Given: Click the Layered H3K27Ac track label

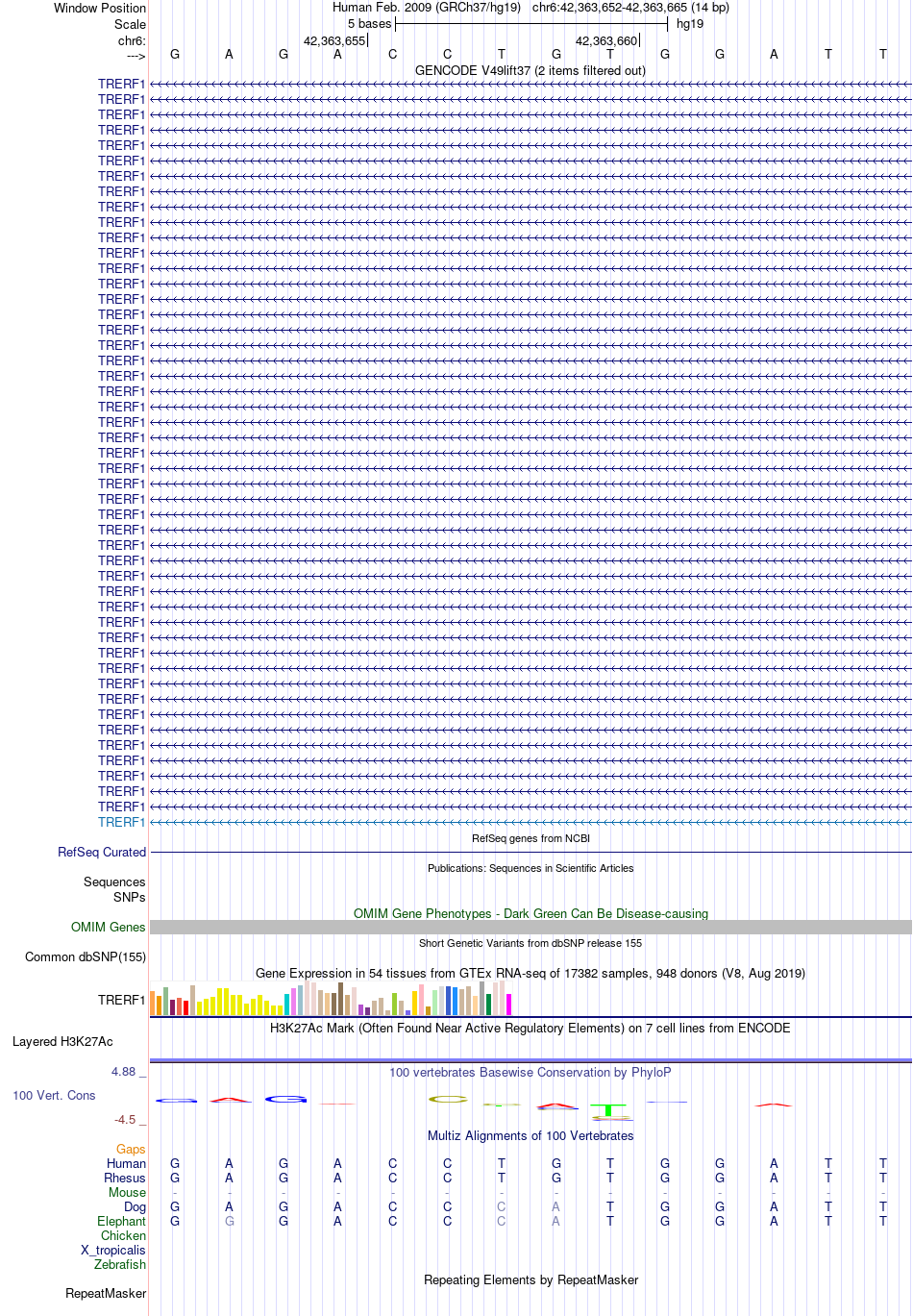Looking at the screenshot, I should pos(62,1041).
